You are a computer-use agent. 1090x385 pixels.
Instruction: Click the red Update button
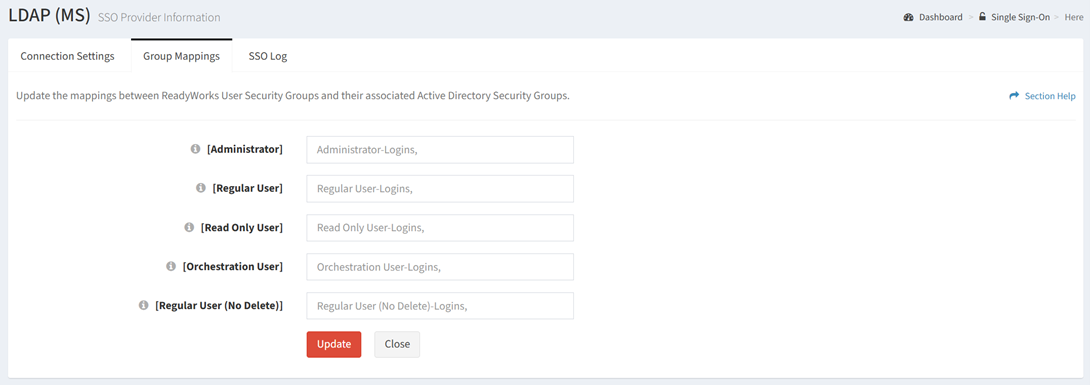click(334, 344)
